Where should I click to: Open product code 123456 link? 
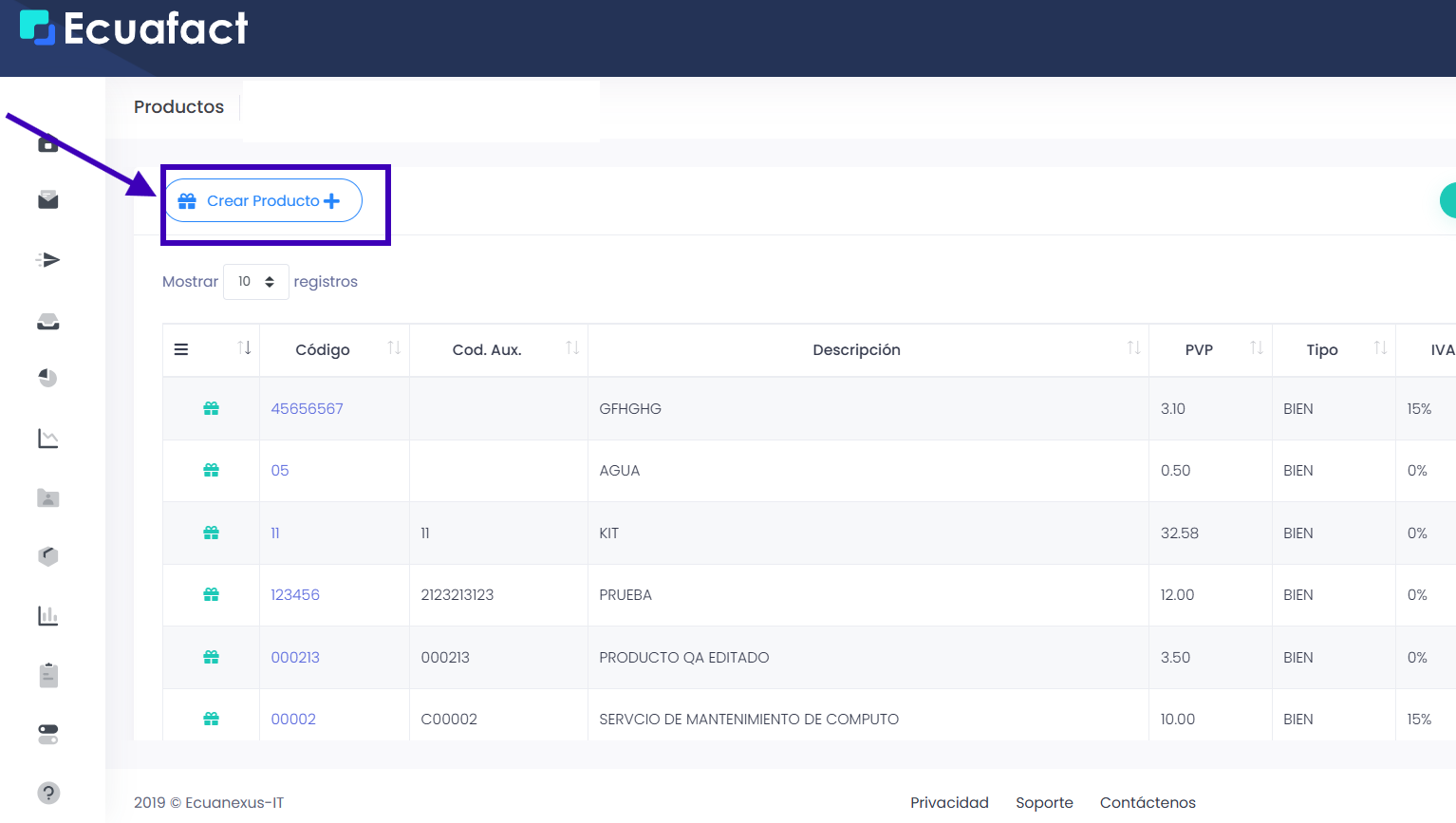tap(295, 594)
